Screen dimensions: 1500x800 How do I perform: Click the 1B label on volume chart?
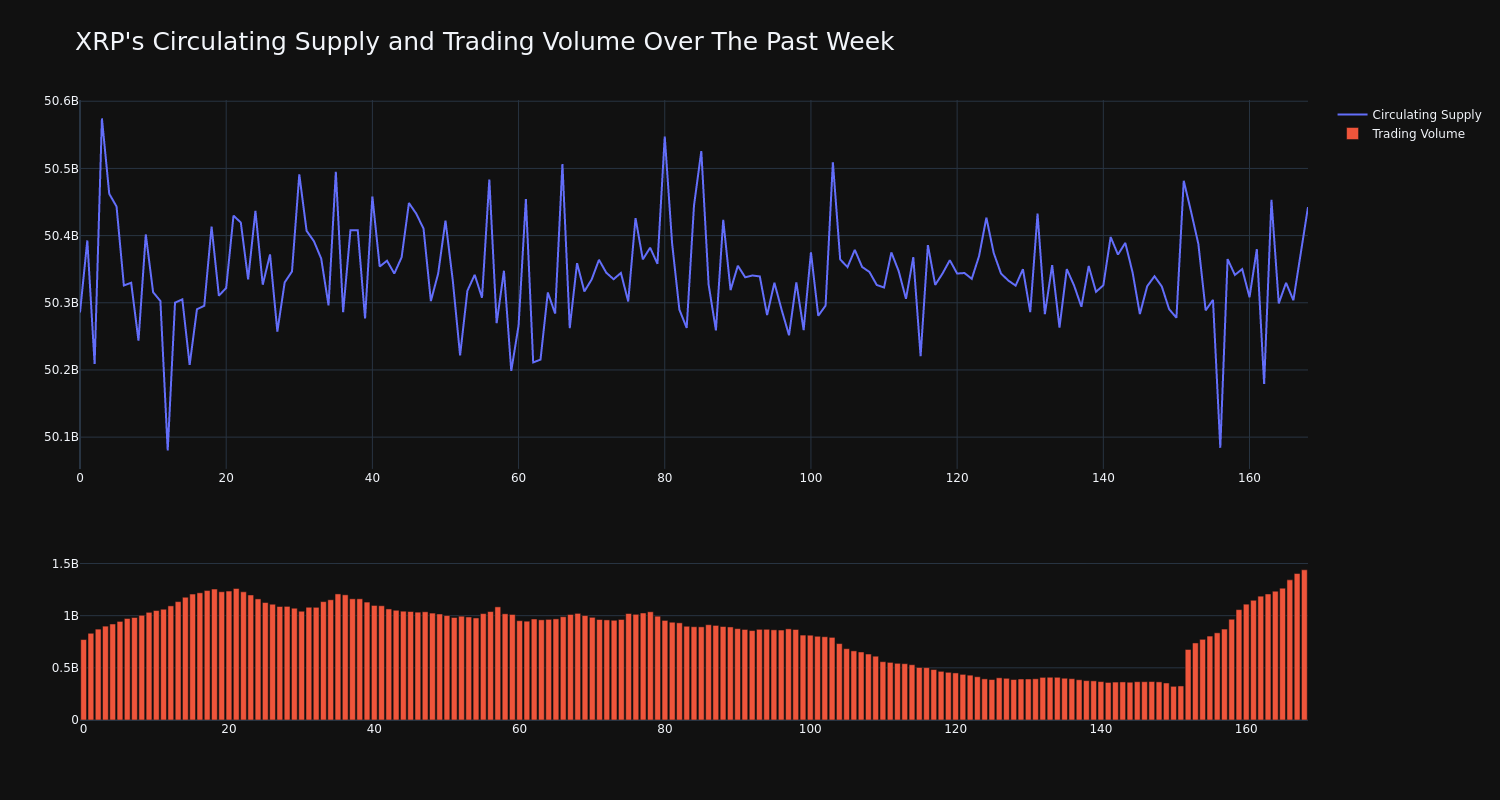[70, 616]
